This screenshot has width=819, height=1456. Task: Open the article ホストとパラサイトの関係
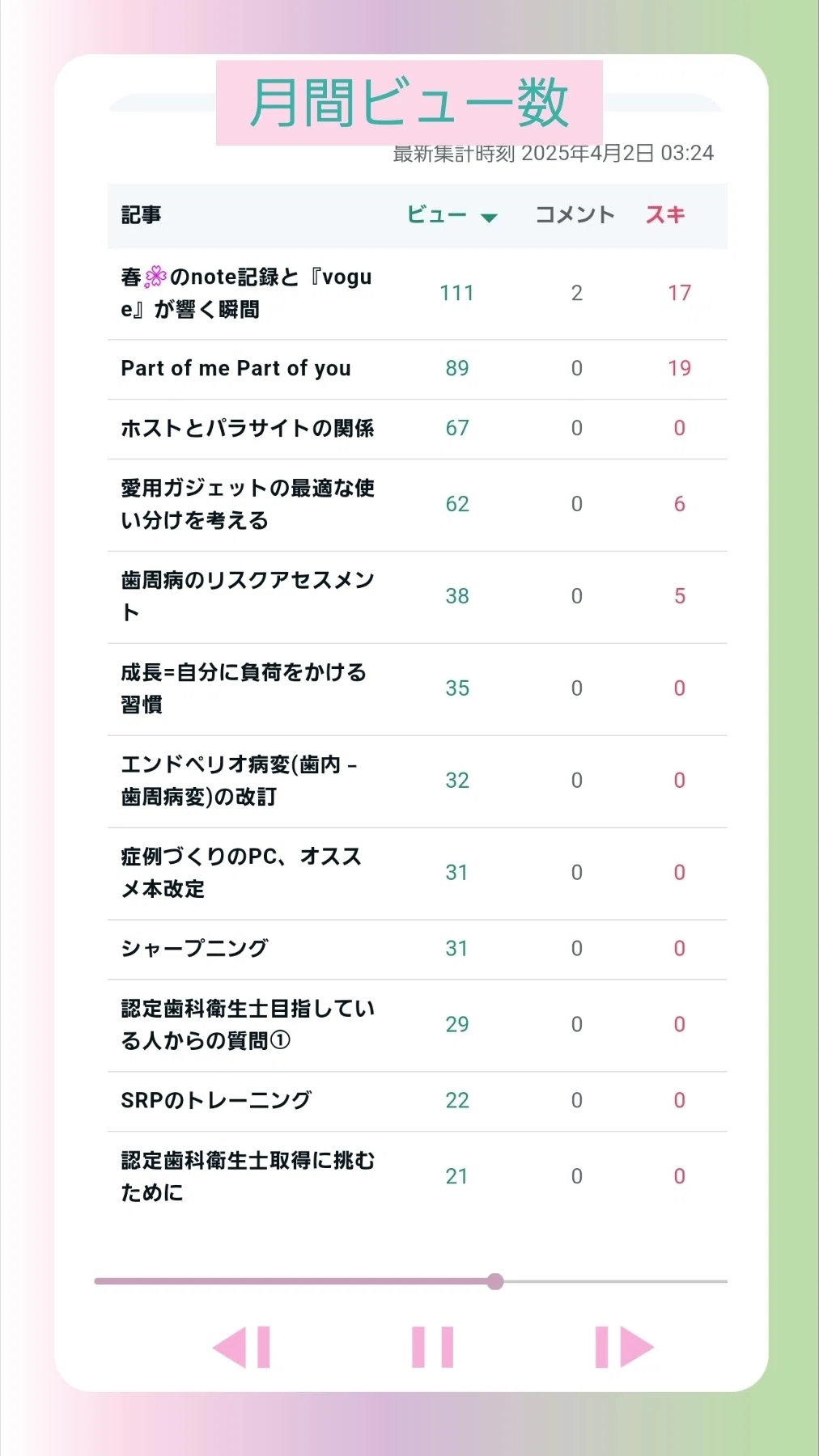[247, 429]
